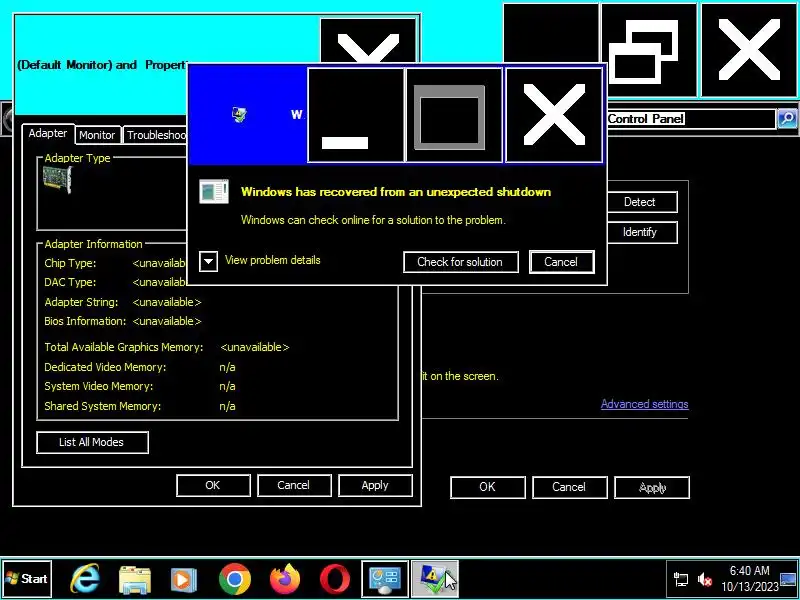This screenshot has width=800, height=600.
Task: Restore down the Control Panel window
Action: pos(649,50)
